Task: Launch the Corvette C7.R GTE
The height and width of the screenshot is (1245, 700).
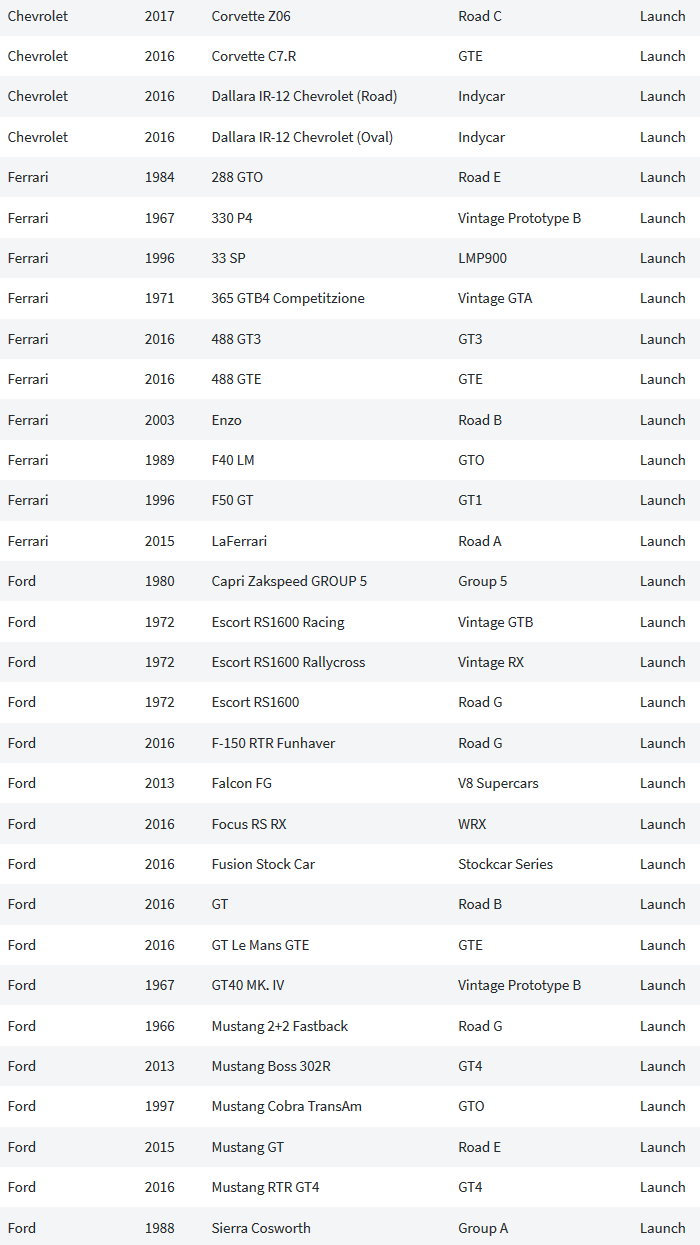Action: point(662,56)
